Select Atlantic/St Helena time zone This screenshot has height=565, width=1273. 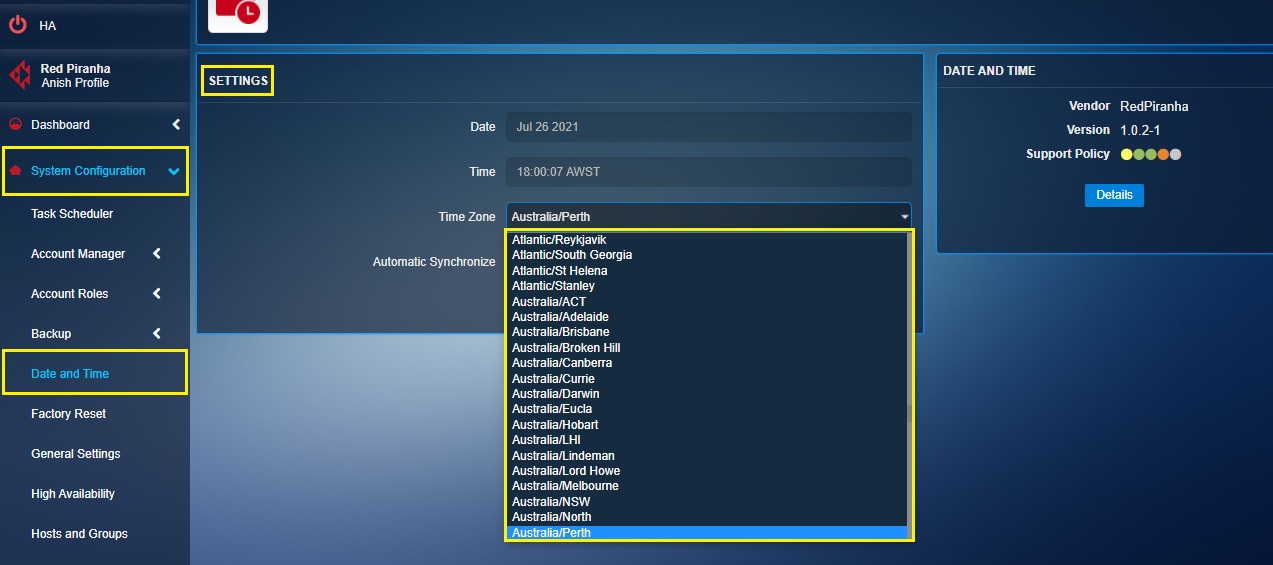click(x=706, y=271)
